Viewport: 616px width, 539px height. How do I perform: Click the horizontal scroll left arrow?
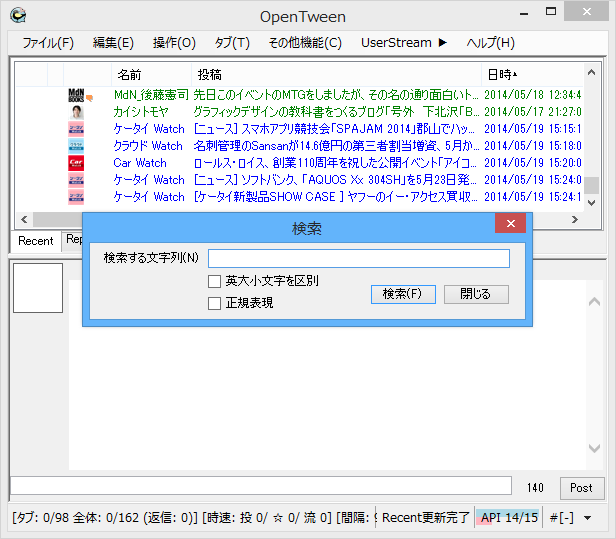[24, 219]
